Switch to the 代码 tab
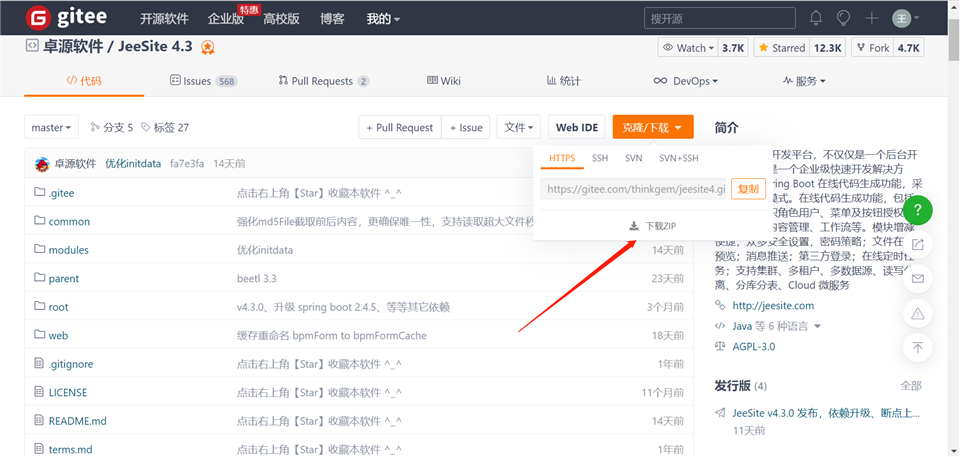This screenshot has width=960, height=457. tap(84, 81)
